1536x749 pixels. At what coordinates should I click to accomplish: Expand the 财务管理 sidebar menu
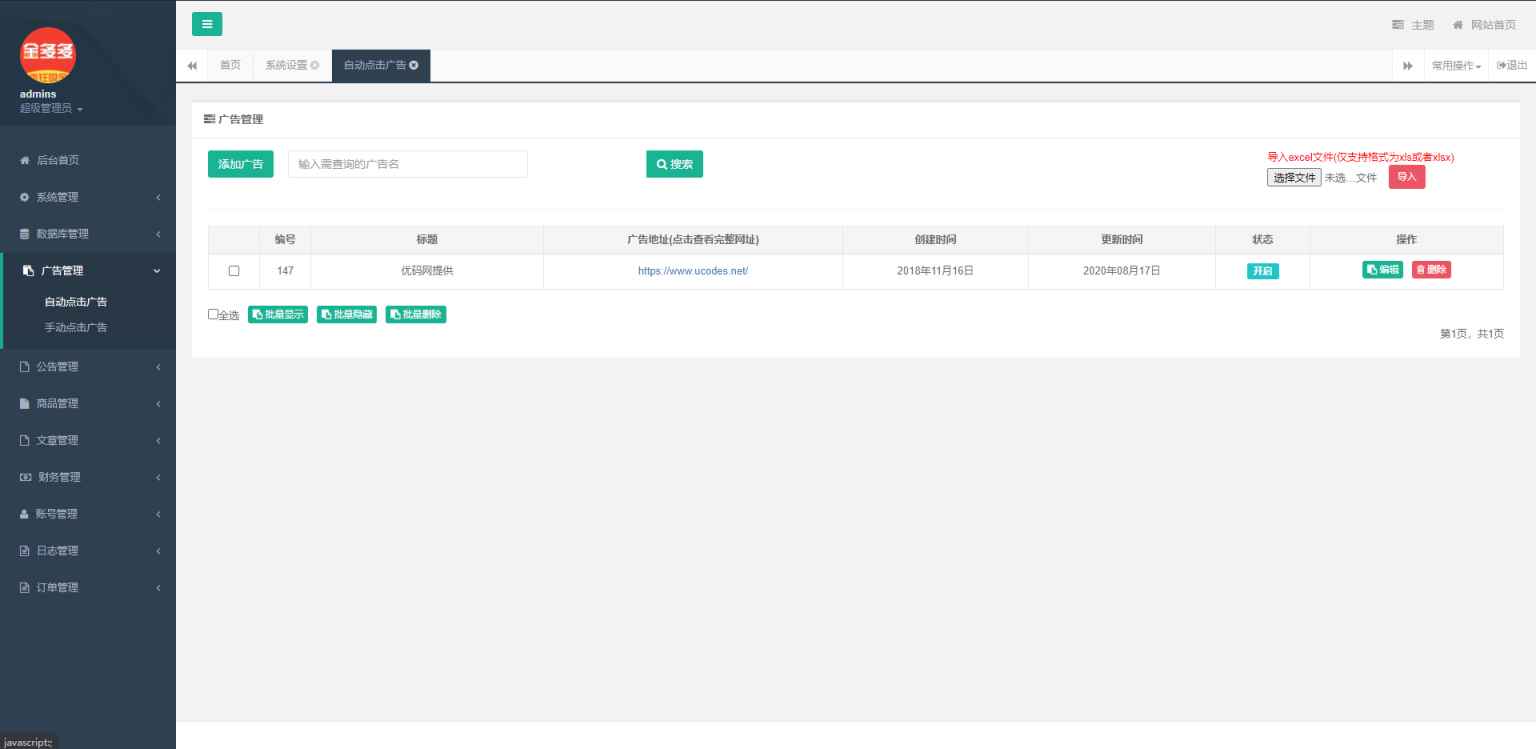click(x=58, y=477)
